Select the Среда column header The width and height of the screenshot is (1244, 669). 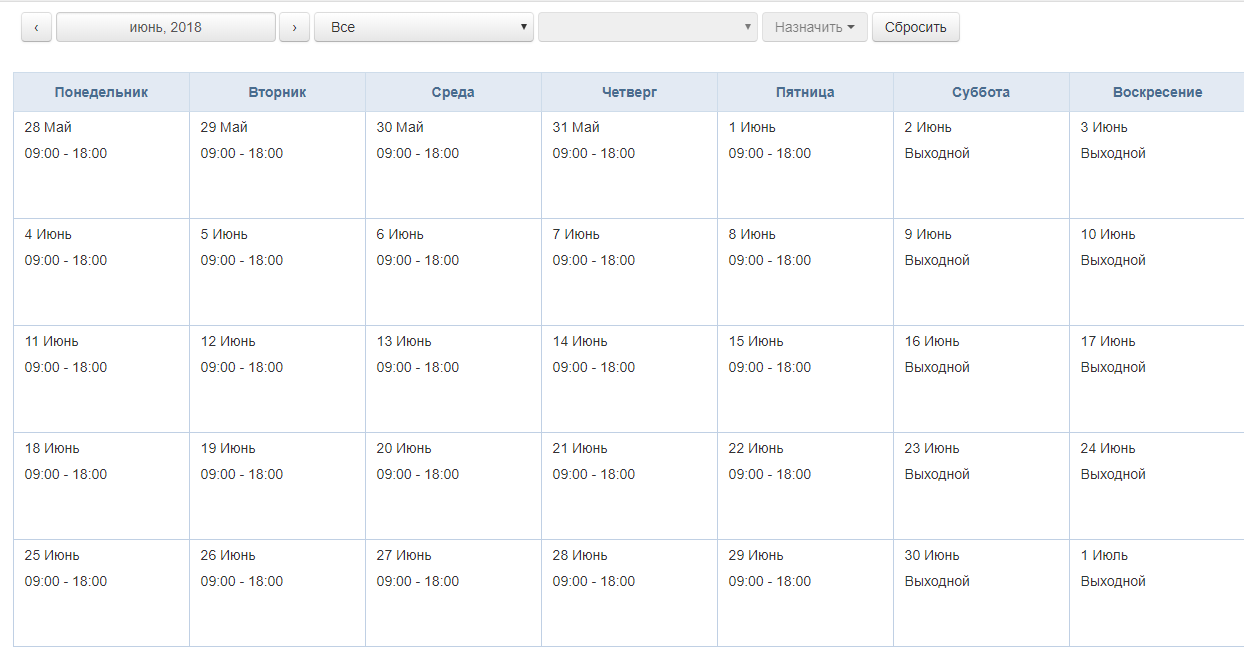point(453,92)
